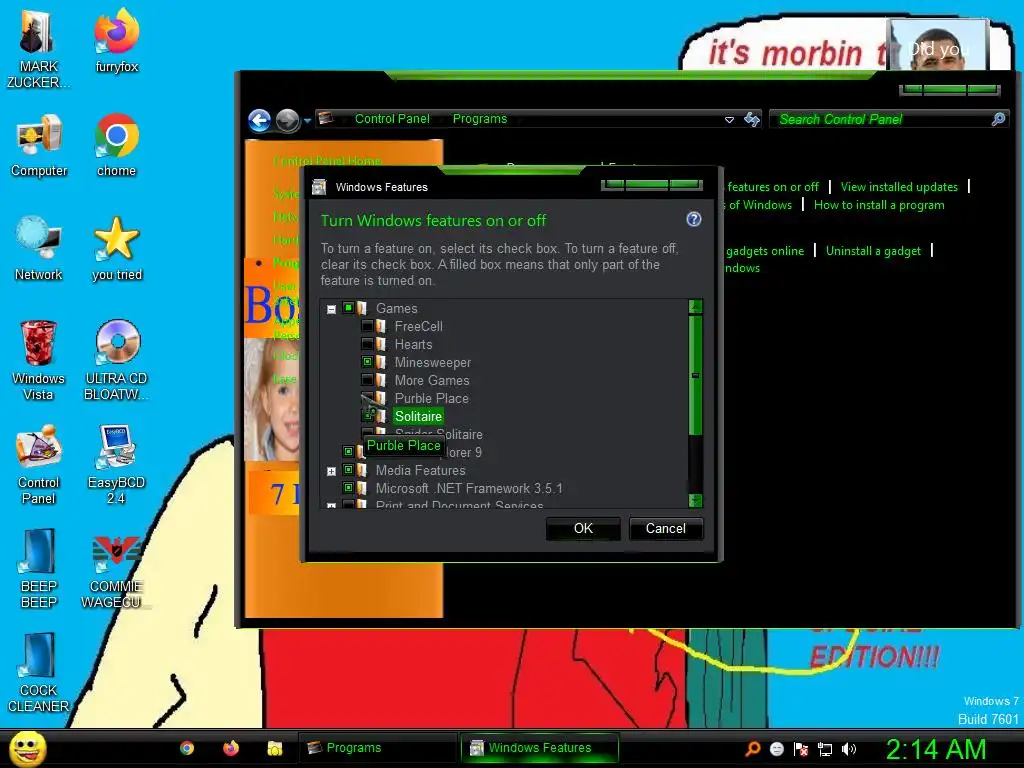Select the BEEP BEEP desktop shortcut

pos(39,569)
